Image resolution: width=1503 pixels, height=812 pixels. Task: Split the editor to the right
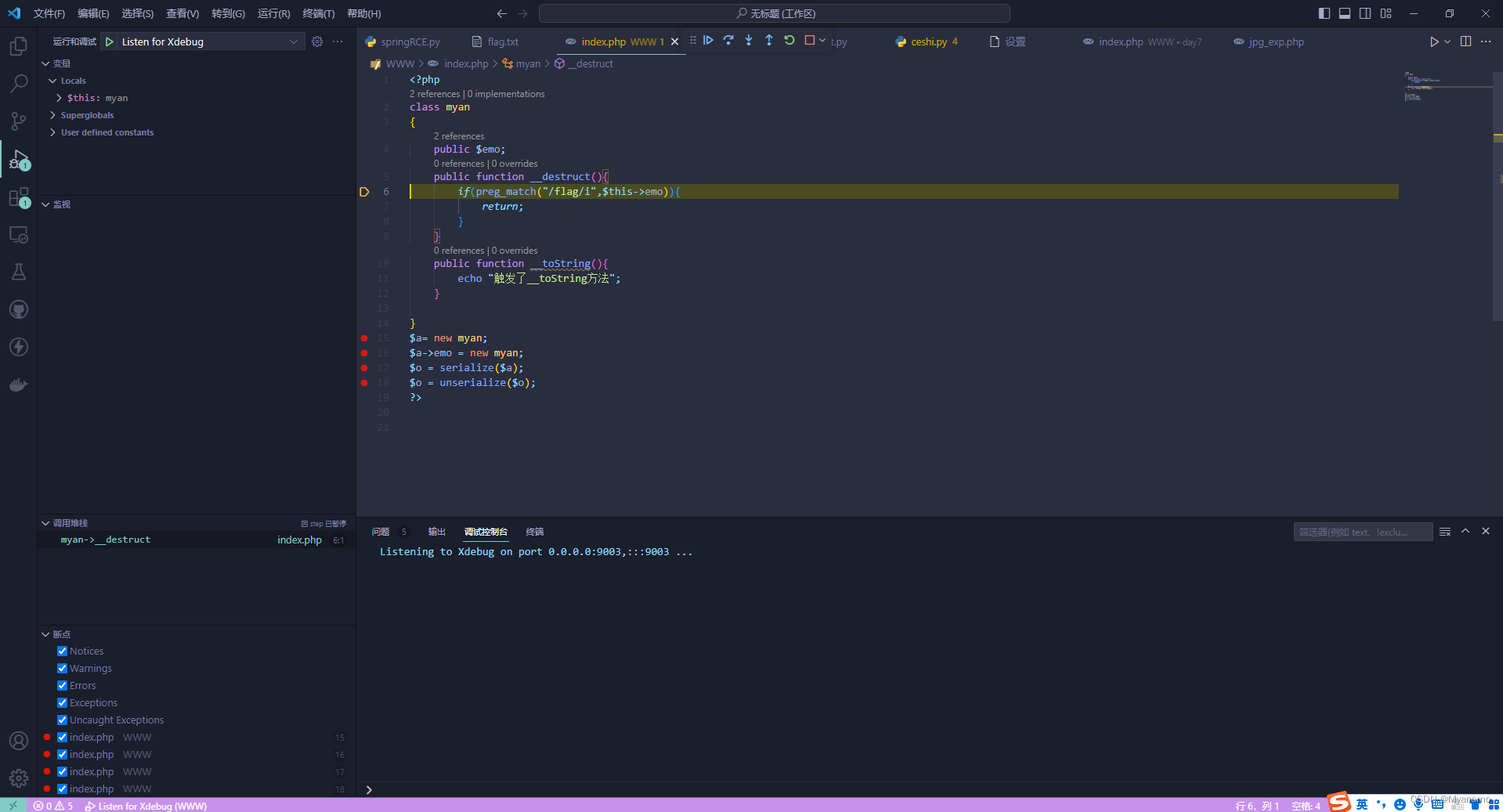click(1465, 42)
